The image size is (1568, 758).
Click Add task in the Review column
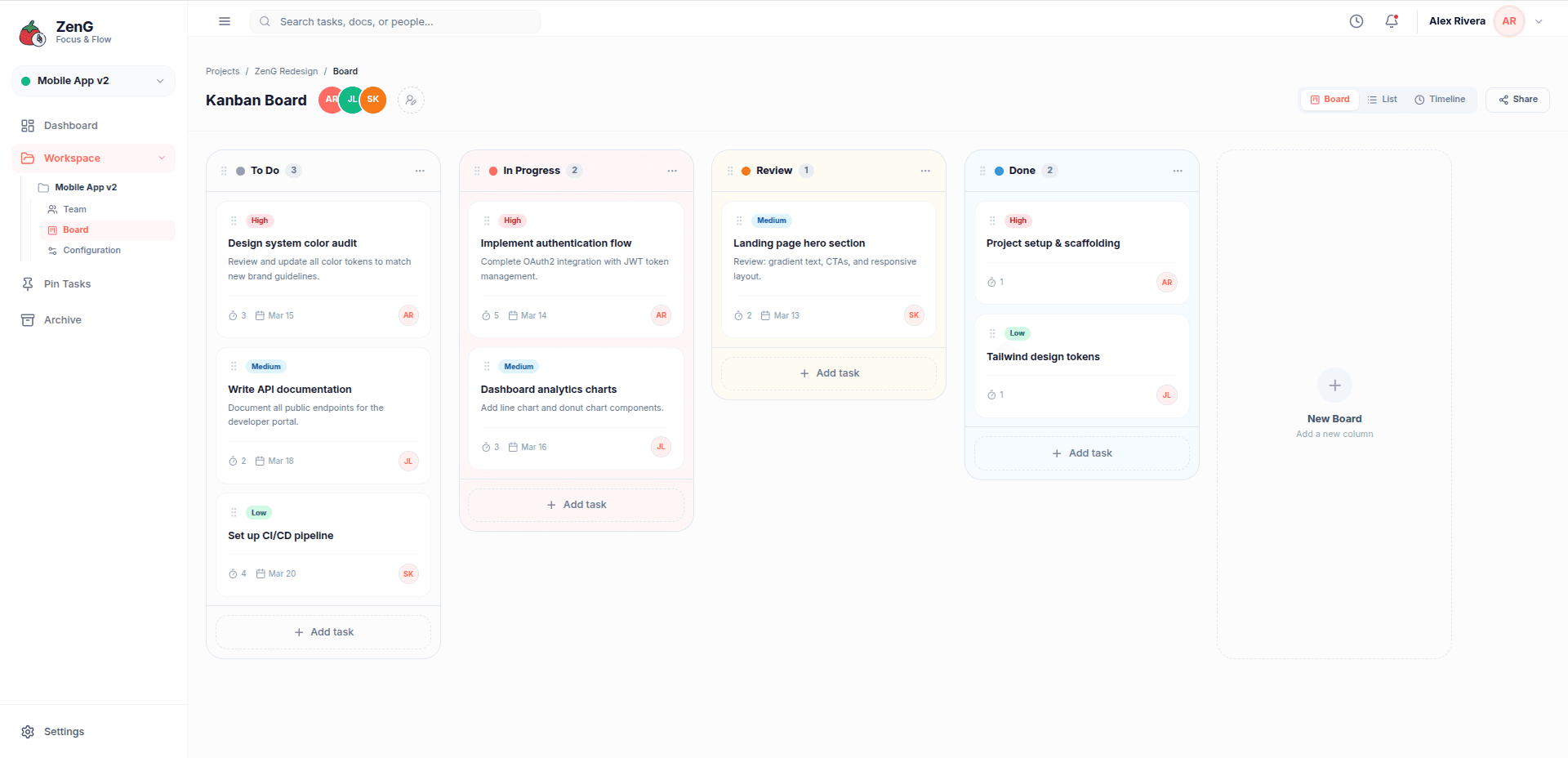(x=828, y=372)
